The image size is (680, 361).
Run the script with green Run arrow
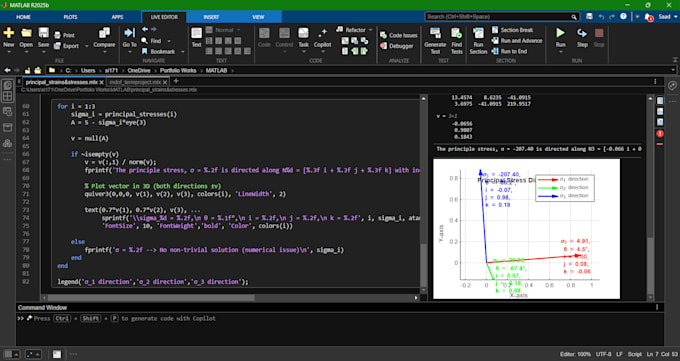pos(560,33)
